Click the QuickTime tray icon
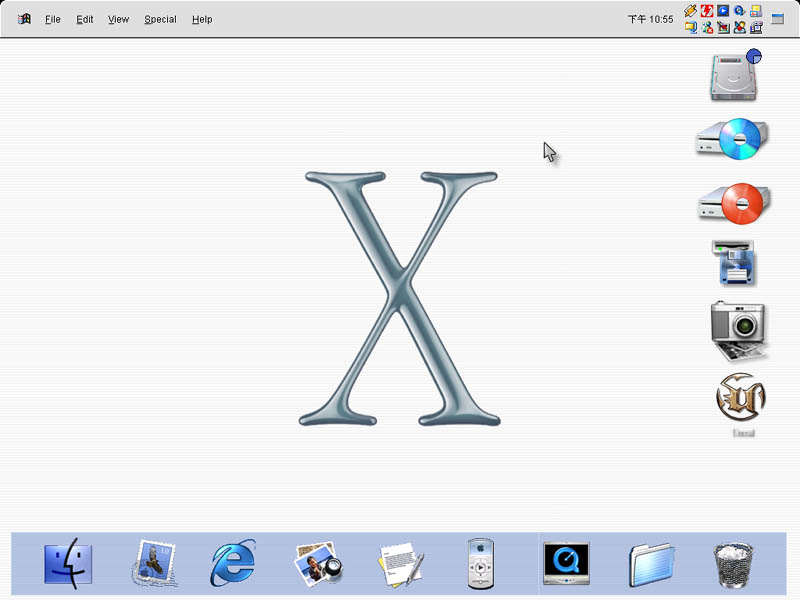The width and height of the screenshot is (800, 600). coord(739,11)
